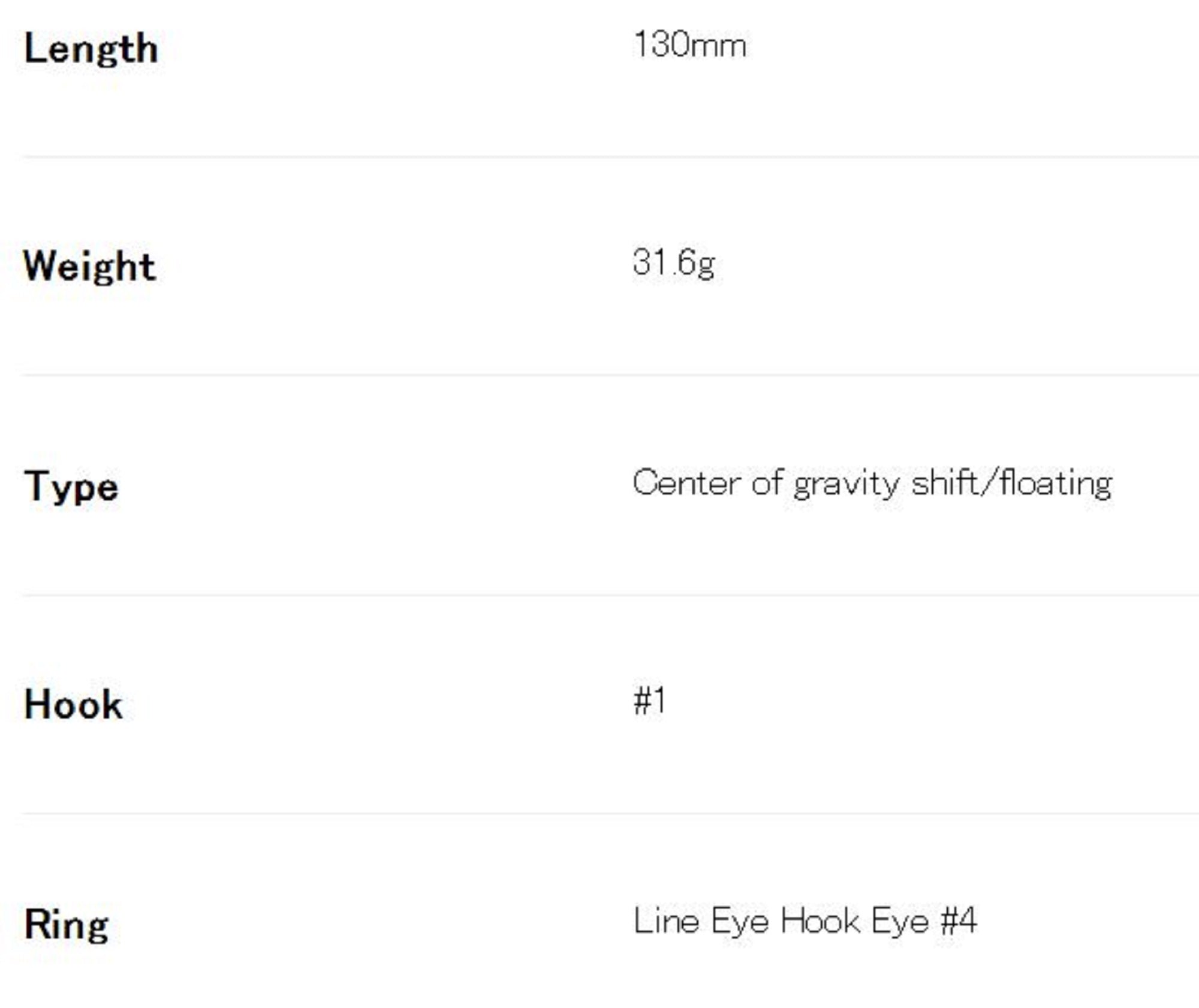This screenshot has height=1008, width=1199.
Task: Select the 31.6g weight value
Action: [674, 263]
